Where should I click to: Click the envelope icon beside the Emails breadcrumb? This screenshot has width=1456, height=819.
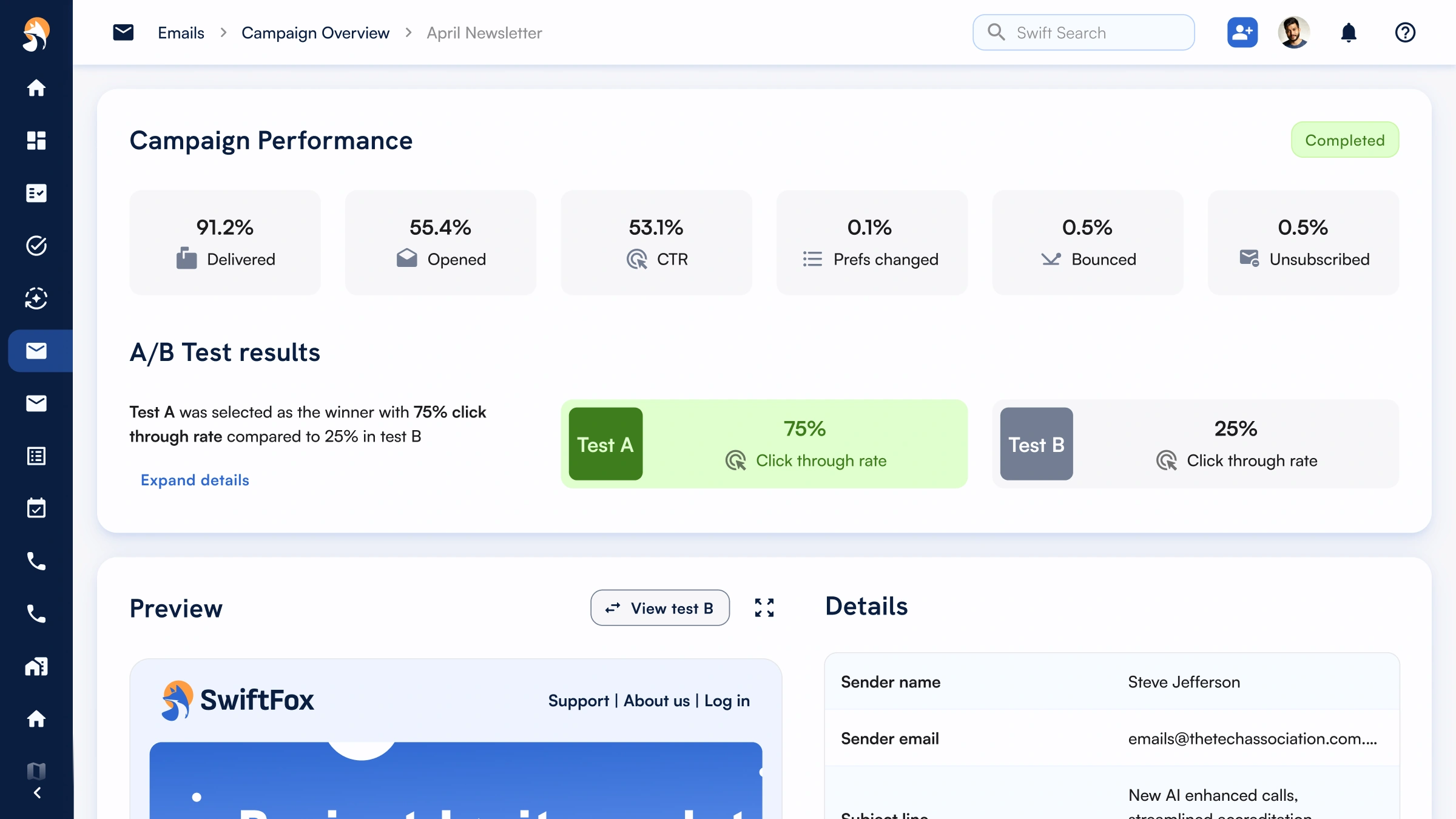(x=123, y=32)
